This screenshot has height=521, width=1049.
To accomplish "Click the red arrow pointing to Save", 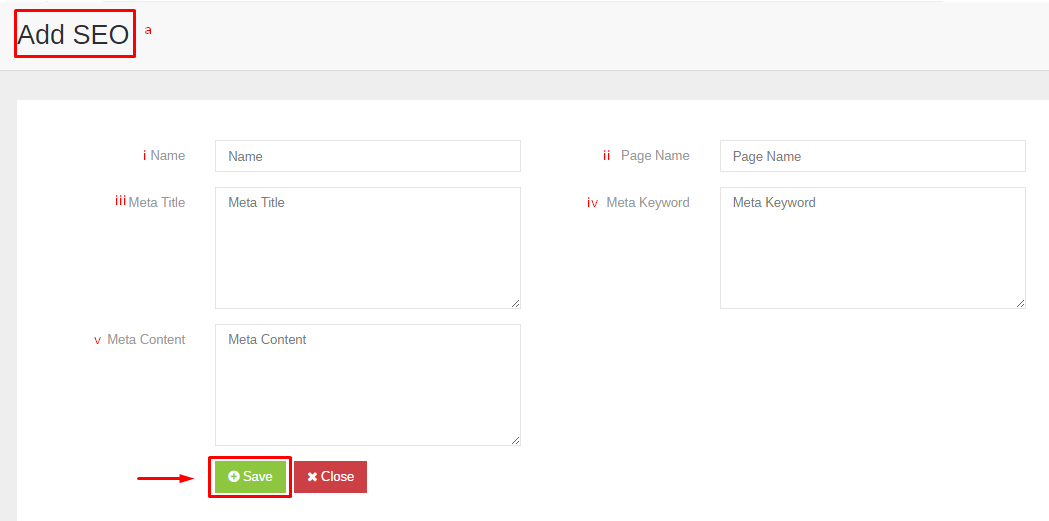I will tap(166, 478).
